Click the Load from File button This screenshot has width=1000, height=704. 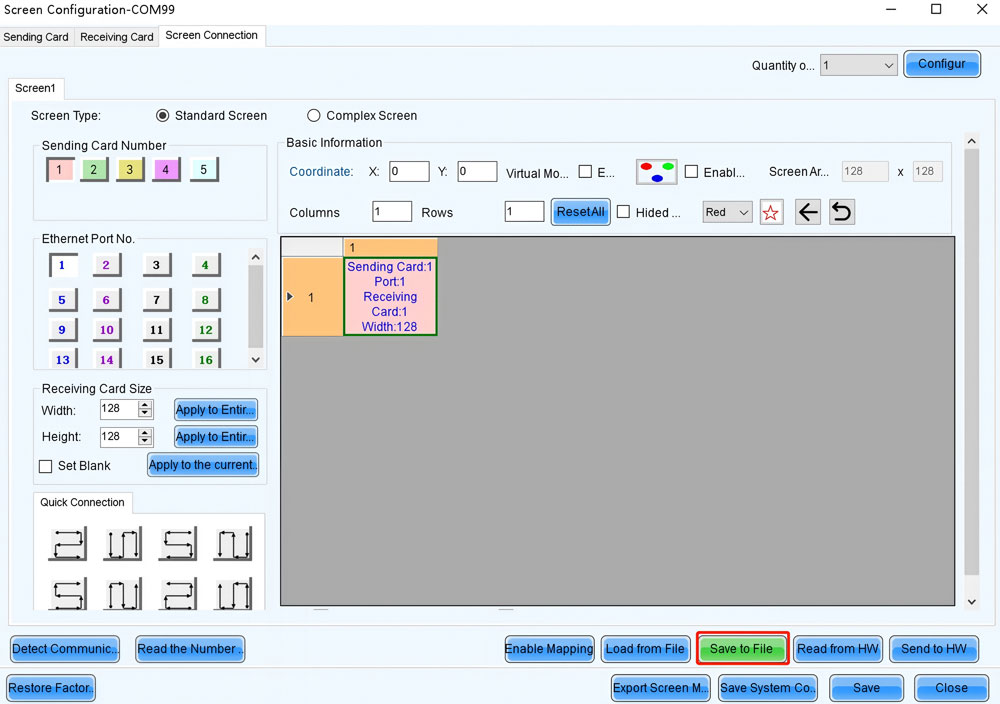tap(645, 649)
